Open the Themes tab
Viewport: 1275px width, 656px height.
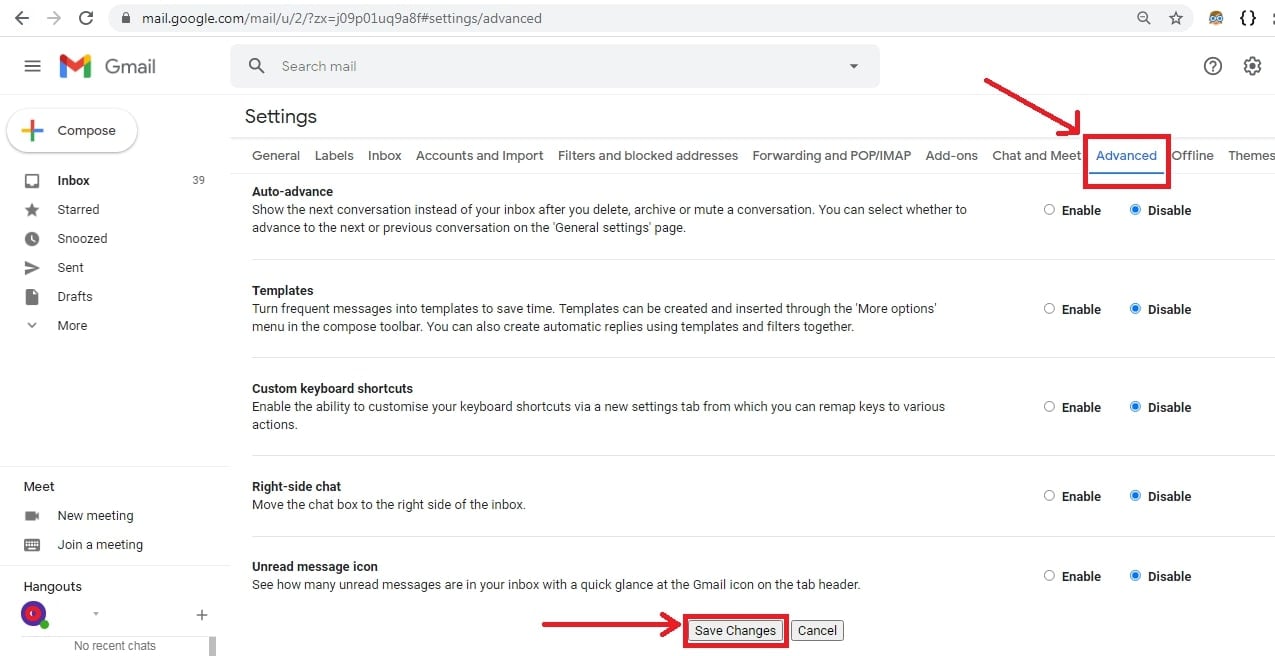tap(1251, 156)
